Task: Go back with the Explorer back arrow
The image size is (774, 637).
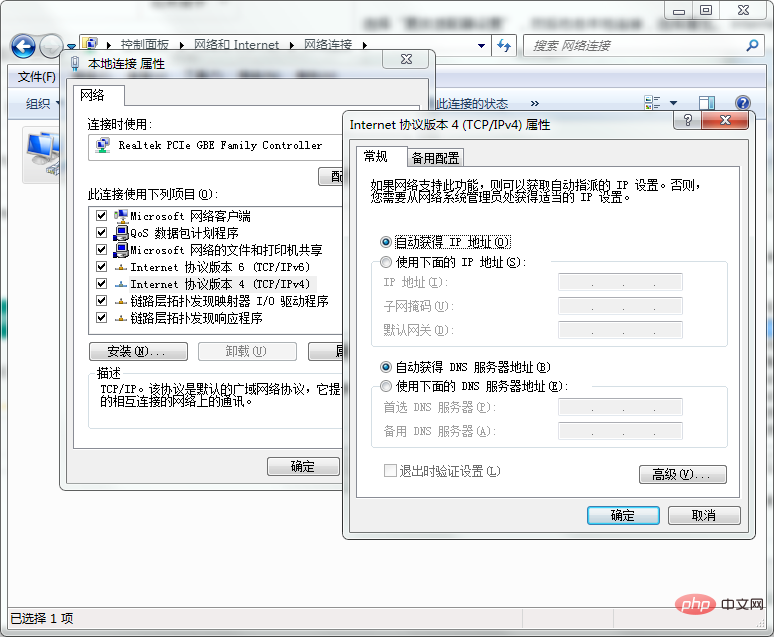Action: pyautogui.click(x=23, y=47)
